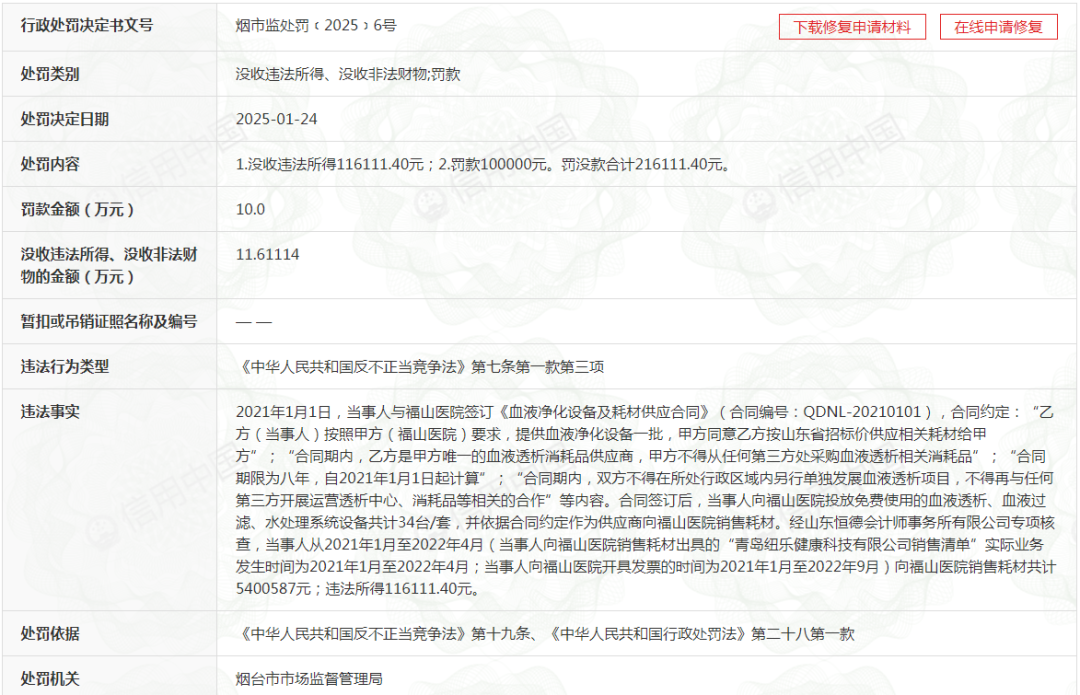This screenshot has height=695, width=1080.
Task: Click the 处罚依据 value citing 第十九条
Action: pyautogui.click(x=545, y=634)
